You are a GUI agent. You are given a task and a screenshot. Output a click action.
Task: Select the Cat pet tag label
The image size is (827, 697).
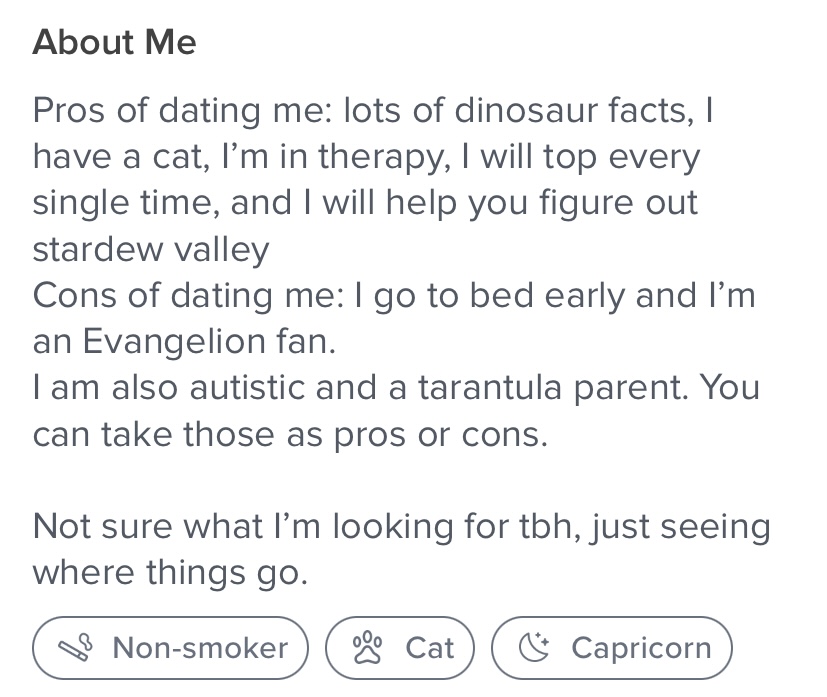pyautogui.click(x=430, y=647)
